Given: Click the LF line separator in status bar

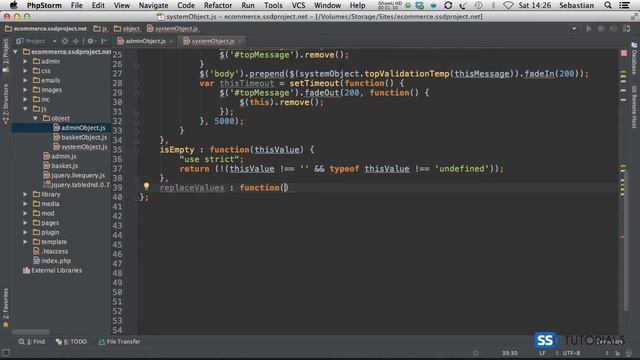Looking at the screenshot, I should pos(542,353).
